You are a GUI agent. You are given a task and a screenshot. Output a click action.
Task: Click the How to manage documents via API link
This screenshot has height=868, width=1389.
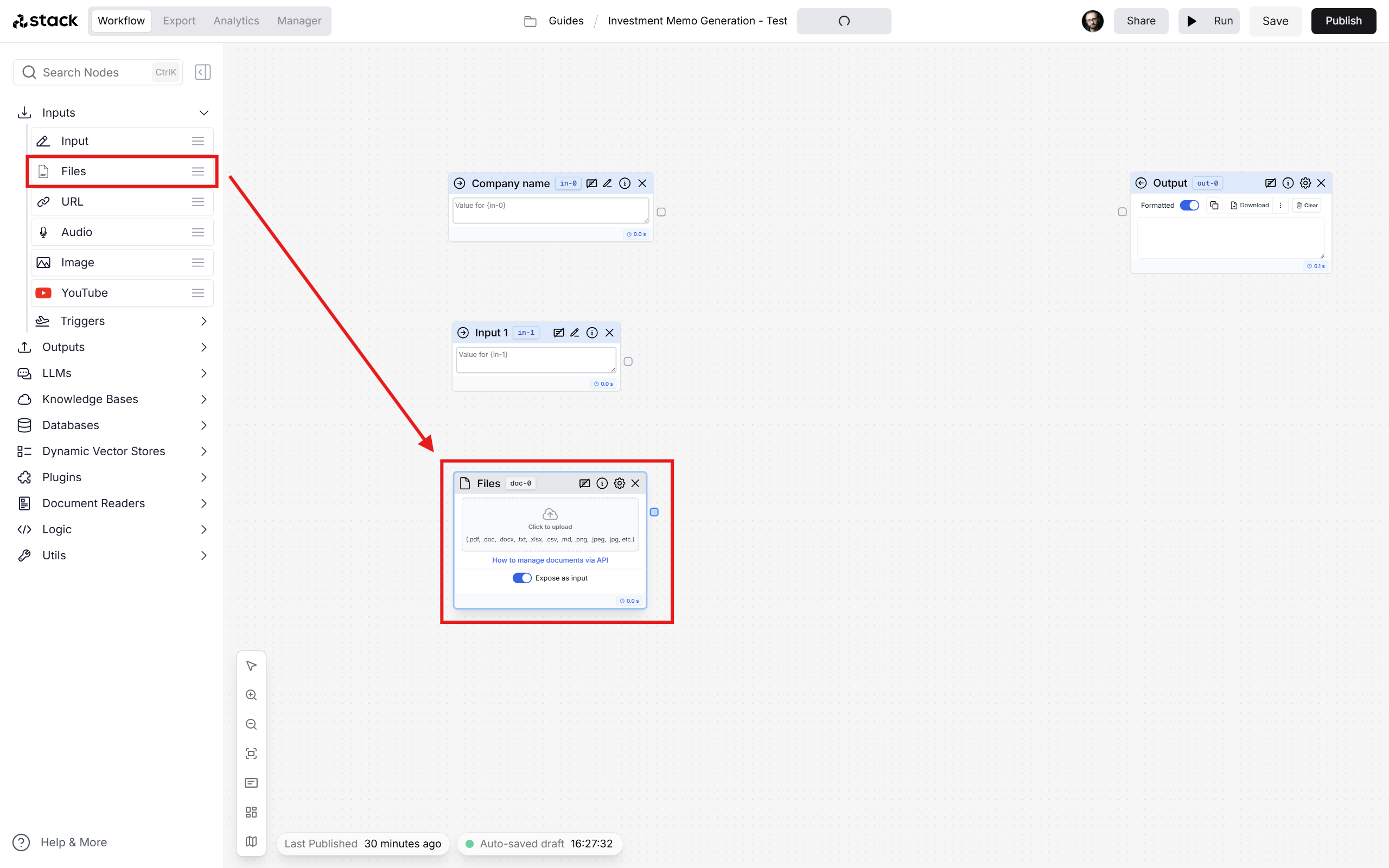click(x=550, y=560)
